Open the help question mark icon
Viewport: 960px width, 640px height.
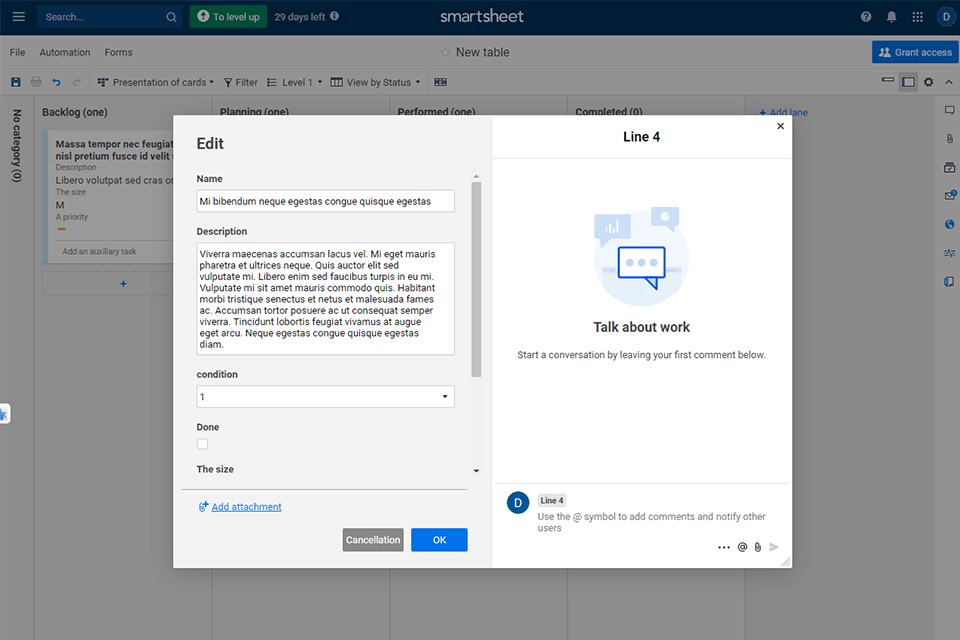pos(866,17)
